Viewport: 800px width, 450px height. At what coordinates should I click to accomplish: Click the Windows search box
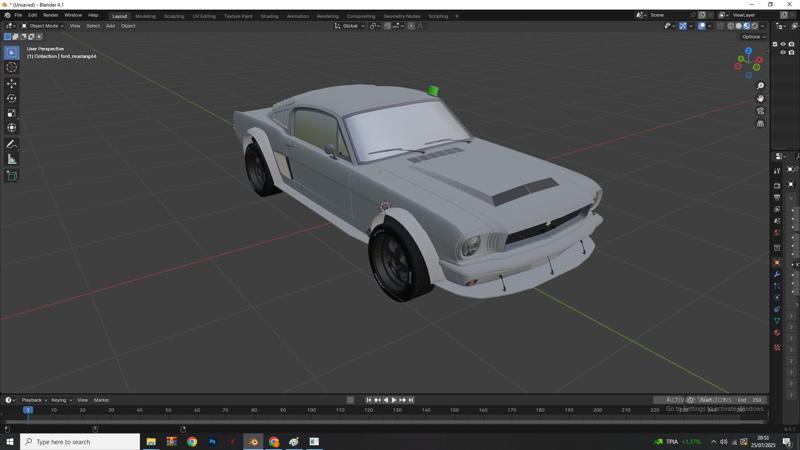tap(80, 442)
